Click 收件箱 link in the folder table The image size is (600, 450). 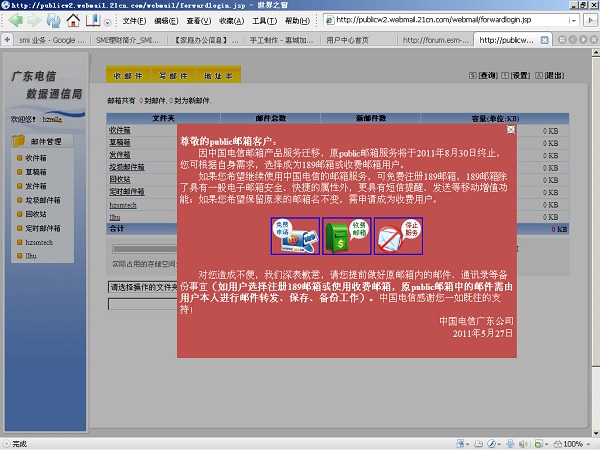(x=120, y=130)
